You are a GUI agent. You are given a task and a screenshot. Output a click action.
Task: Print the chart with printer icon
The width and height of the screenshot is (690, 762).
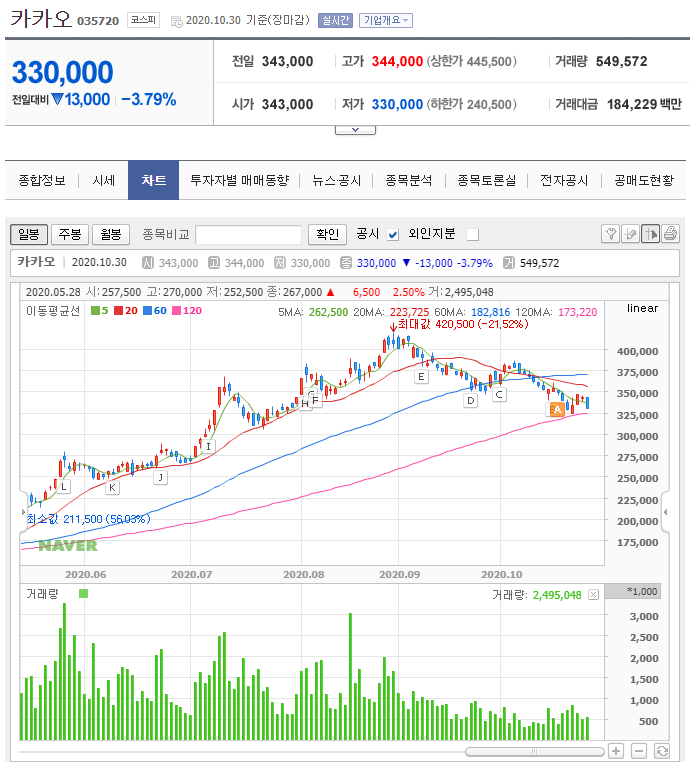tap(670, 234)
